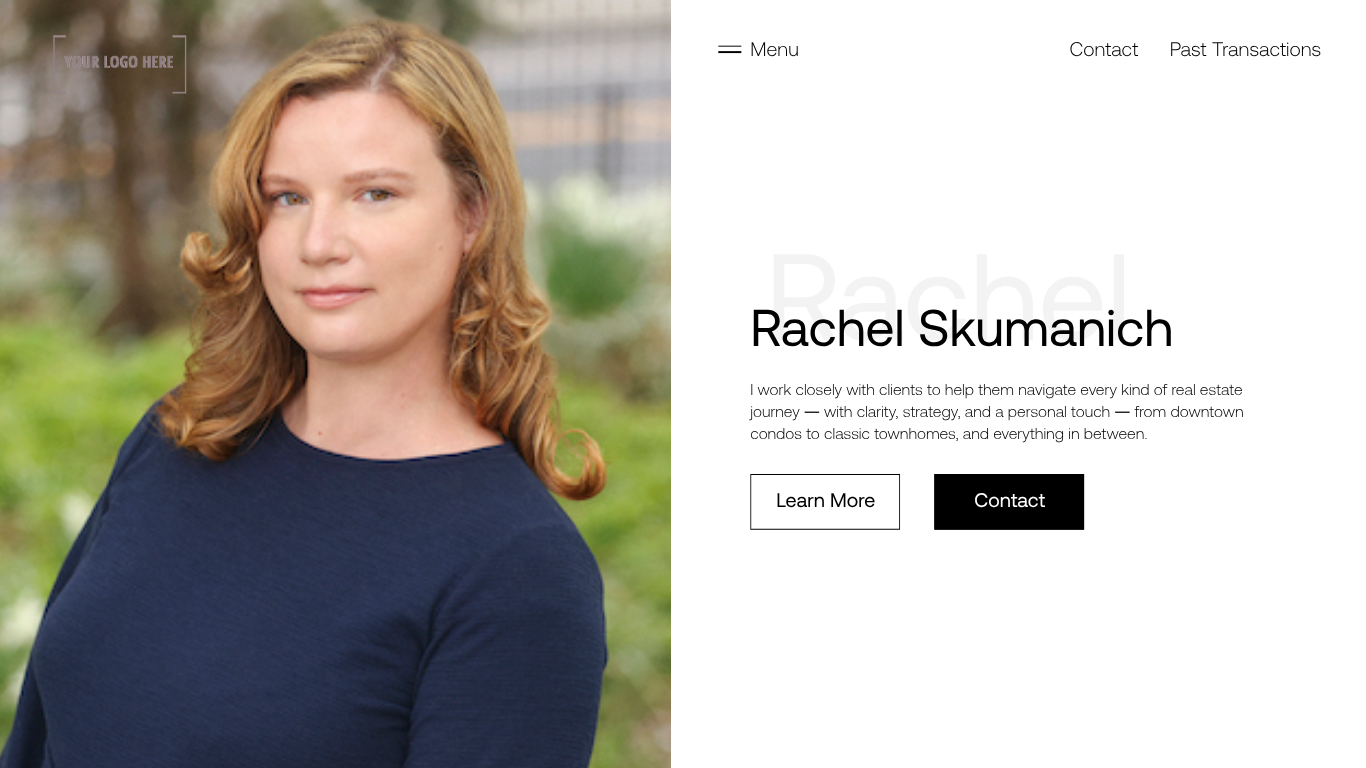Open the Menu label in header
Screen dimensions: 1366x768
coord(774,49)
